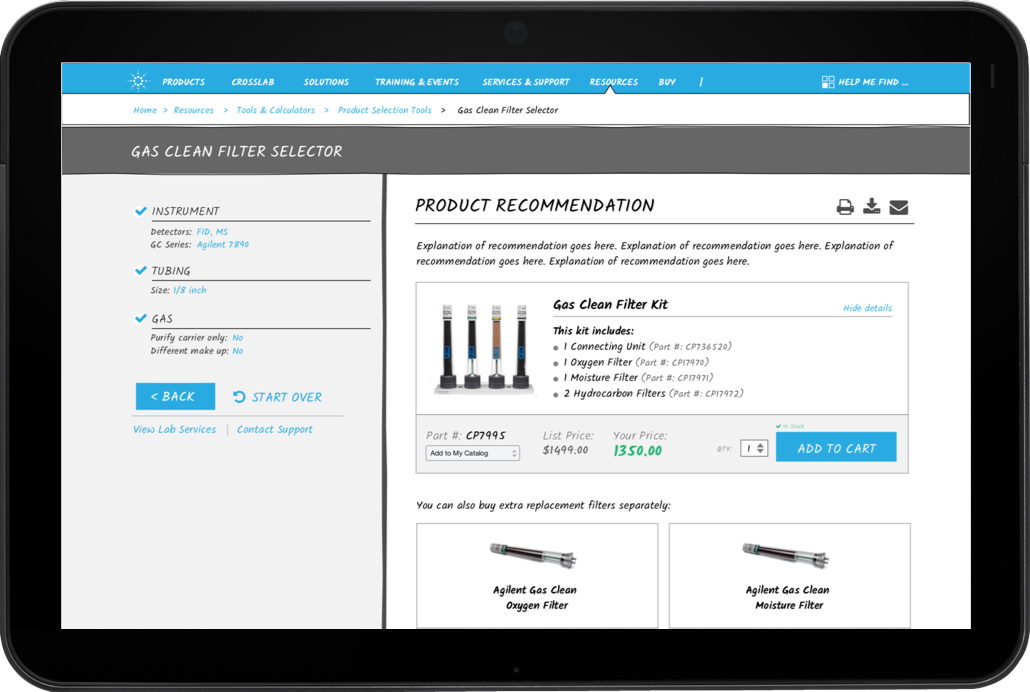Click the Gas Clean Filter Kit image
The width and height of the screenshot is (1030, 692).
pos(484,348)
